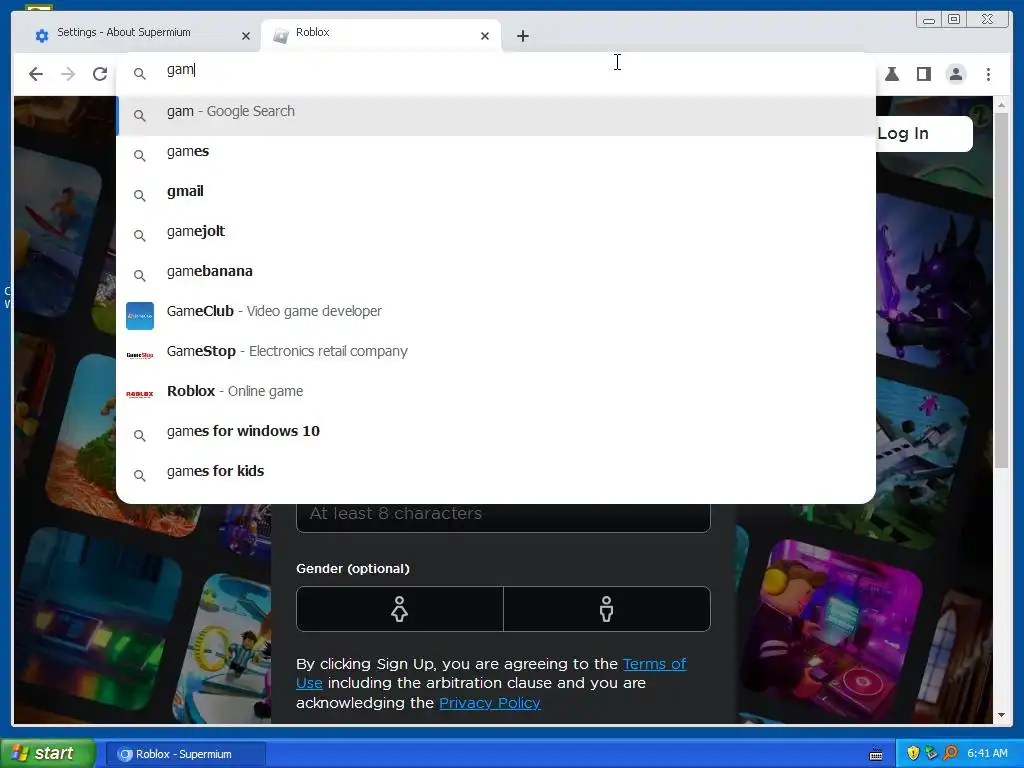Reload the Roblox page

100,74
